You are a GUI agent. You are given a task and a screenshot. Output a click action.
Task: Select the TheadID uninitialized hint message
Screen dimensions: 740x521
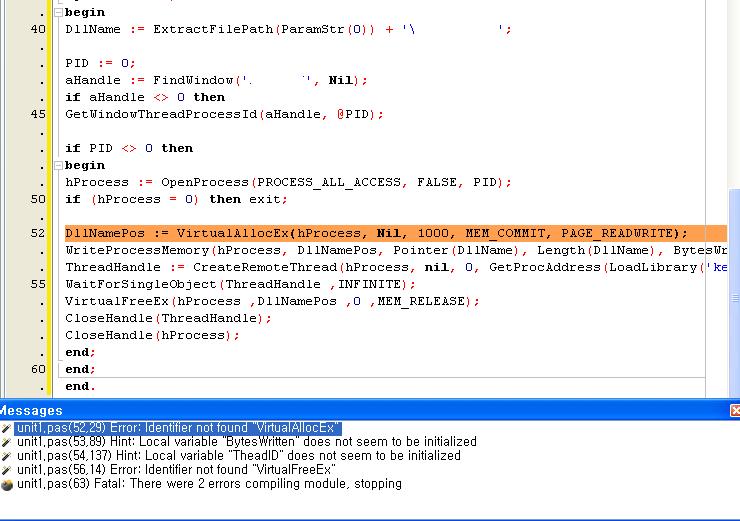click(x=238, y=456)
